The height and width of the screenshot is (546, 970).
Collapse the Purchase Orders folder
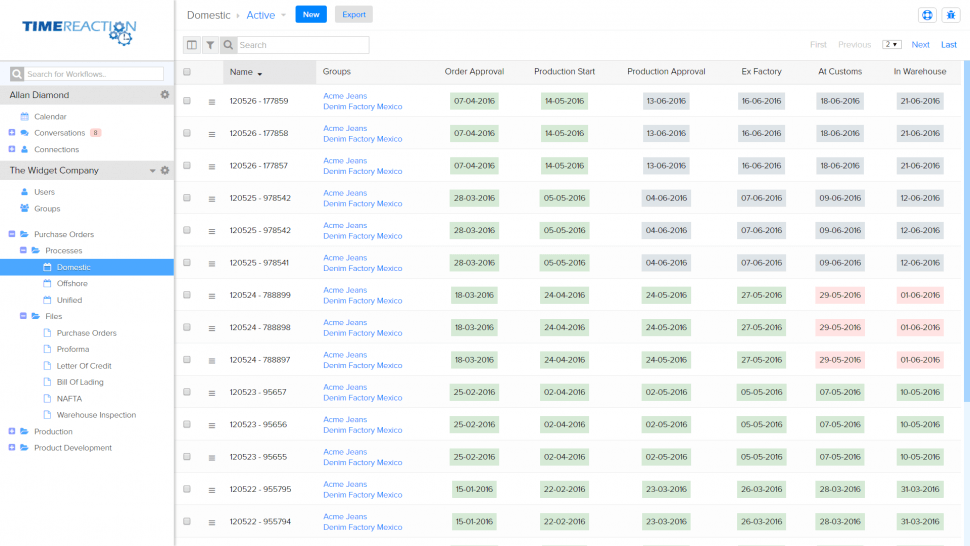(x=11, y=234)
